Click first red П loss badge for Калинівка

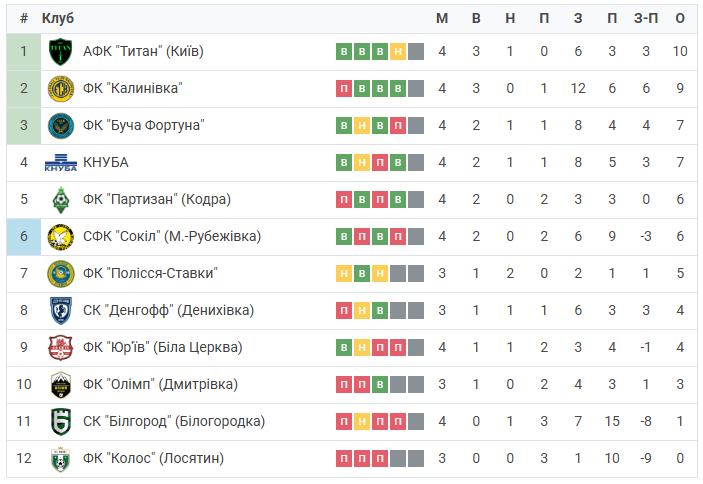point(344,89)
